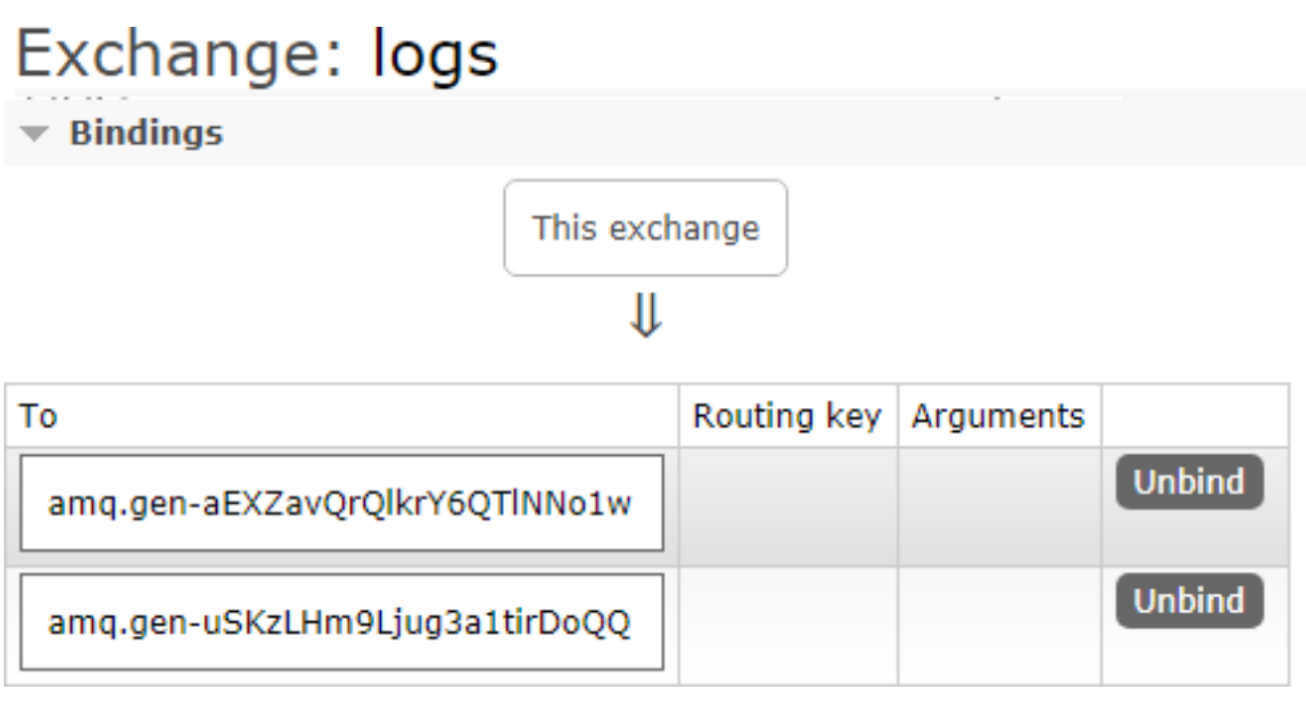Viewport: 1306px width, 709px height.
Task: Unbind the amq.gen-aEXZavQrQlkrY6QTlNNo1w queue
Action: pyautogui.click(x=1188, y=482)
